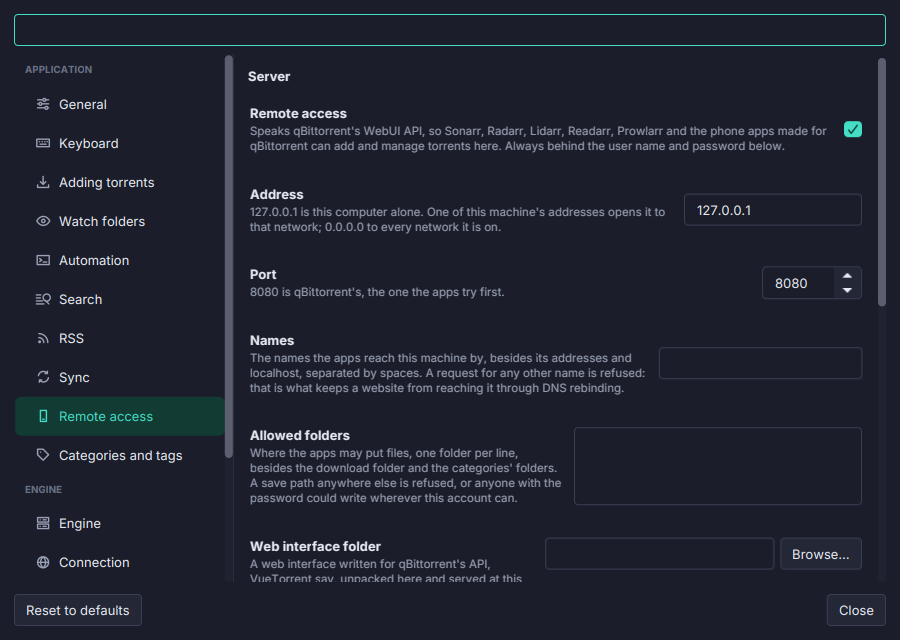Viewport: 900px width, 640px height.
Task: Click the Keyboard icon in sidebar
Action: tap(43, 143)
